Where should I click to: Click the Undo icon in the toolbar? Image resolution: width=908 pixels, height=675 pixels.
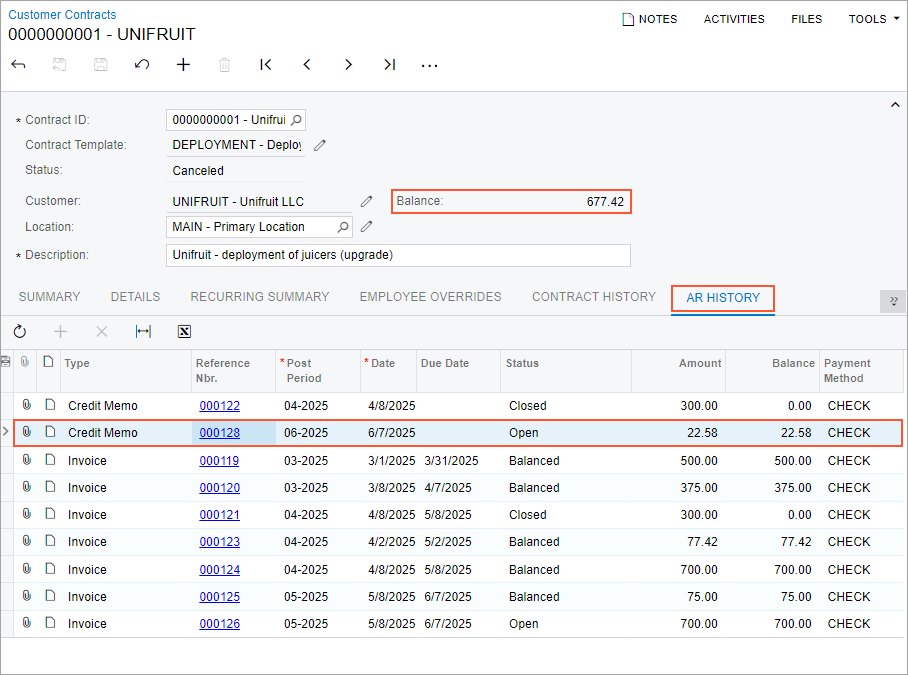tap(142, 65)
